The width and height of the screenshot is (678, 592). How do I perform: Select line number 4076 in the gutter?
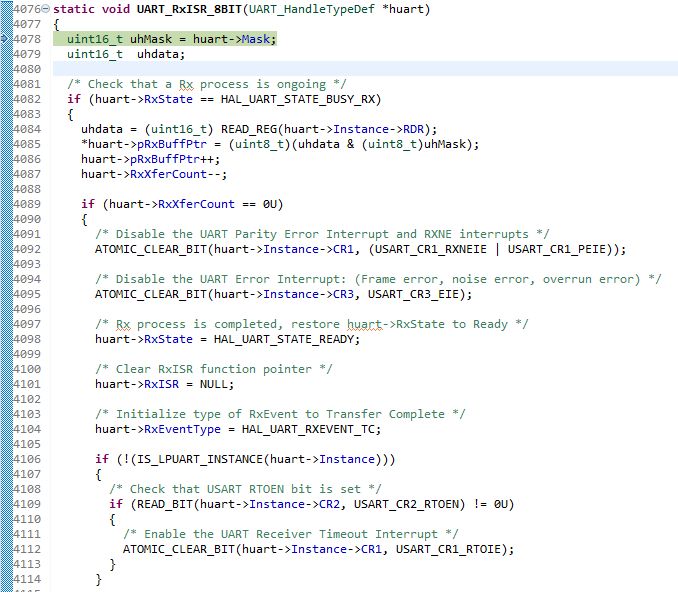(27, 9)
